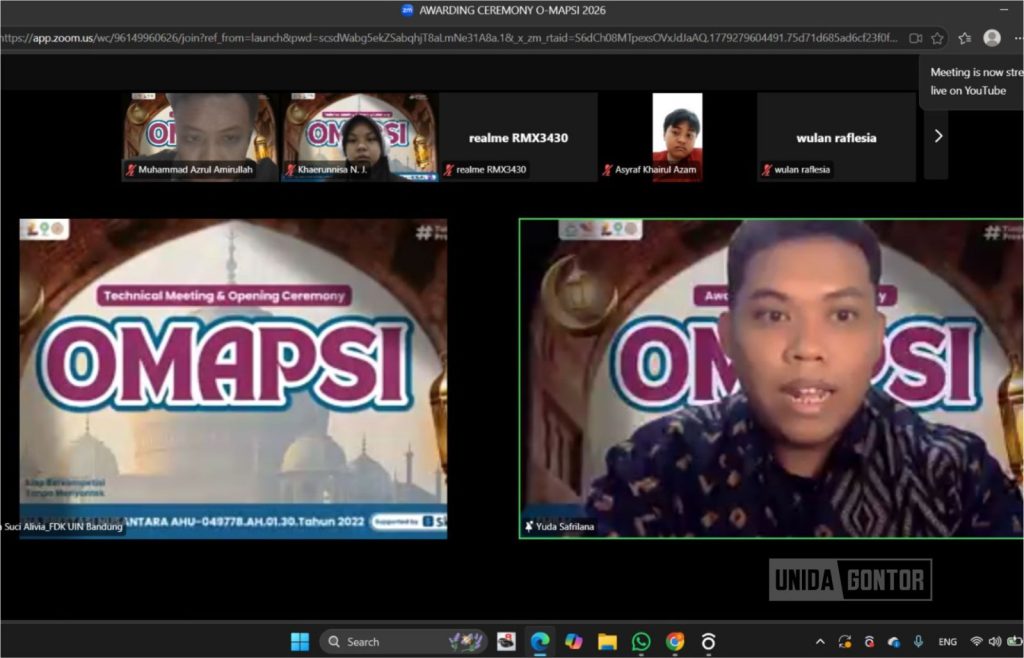This screenshot has height=658, width=1024.
Task: Click muted mic icon beside Asyraf Khairul Azam
Action: [x=608, y=170]
